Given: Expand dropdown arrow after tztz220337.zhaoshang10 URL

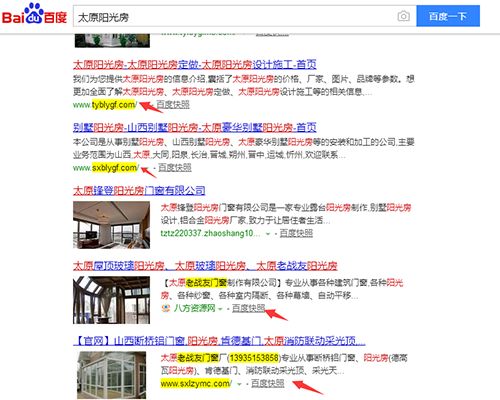Looking at the screenshot, I should click(268, 234).
